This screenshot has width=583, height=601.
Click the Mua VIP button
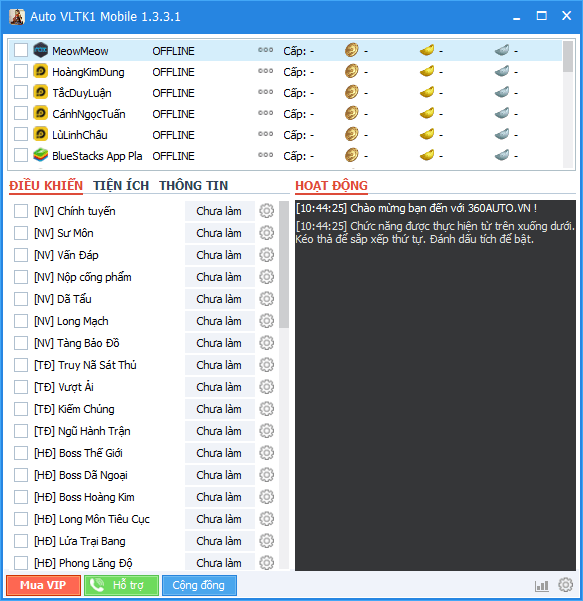(x=43, y=585)
